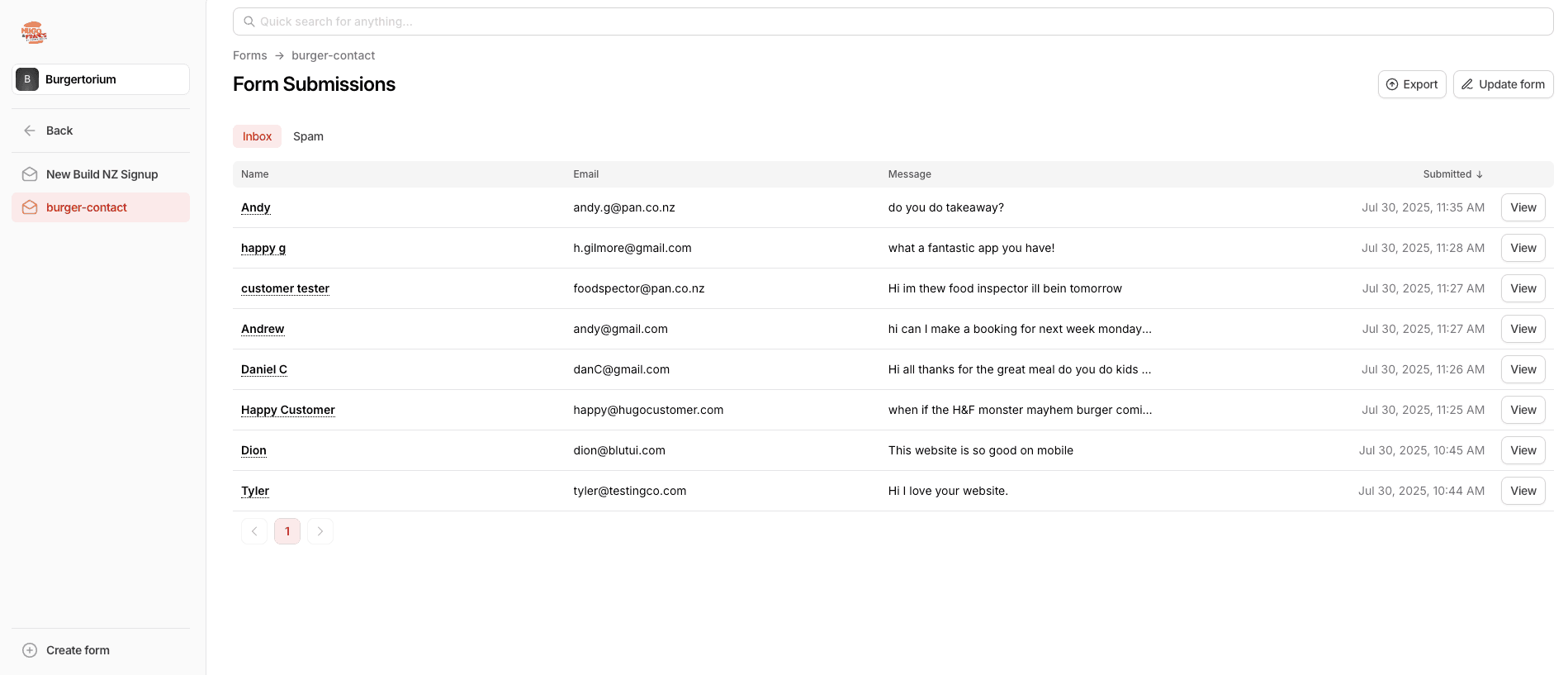1568x675 pixels.
Task: Click the Update form button
Action: coord(1503,84)
